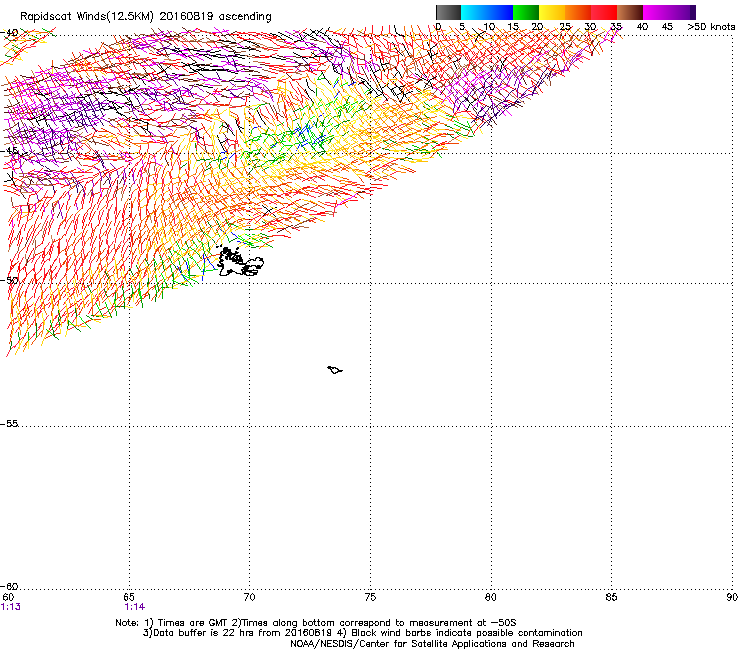
Task: Click the small Heard Island outline
Action: (x=335, y=370)
